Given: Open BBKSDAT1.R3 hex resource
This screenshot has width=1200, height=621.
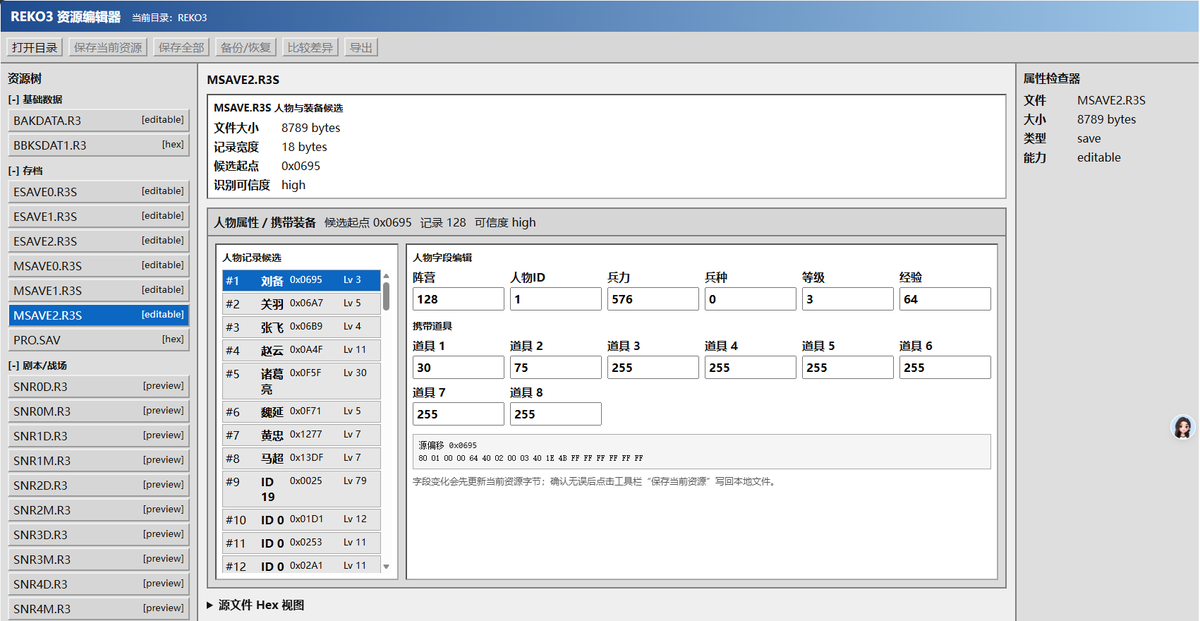Looking at the screenshot, I should [x=98, y=145].
